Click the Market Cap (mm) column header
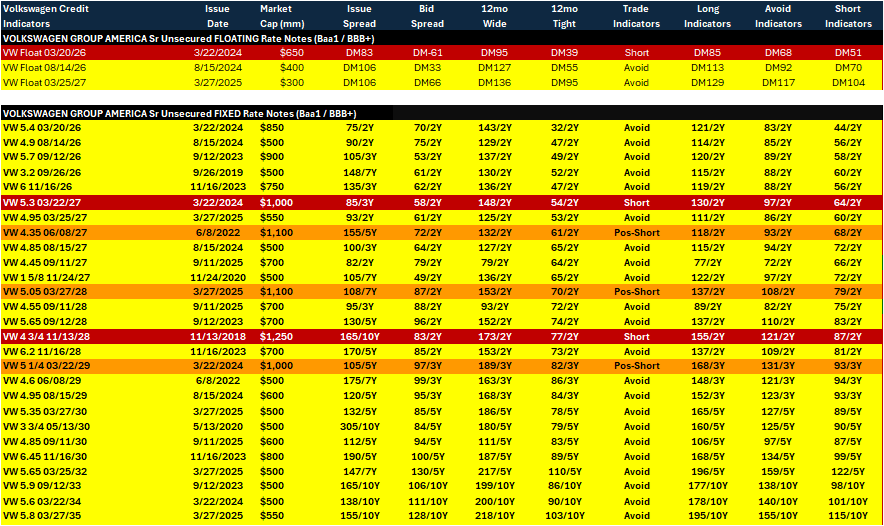884x526 pixels. coord(282,16)
